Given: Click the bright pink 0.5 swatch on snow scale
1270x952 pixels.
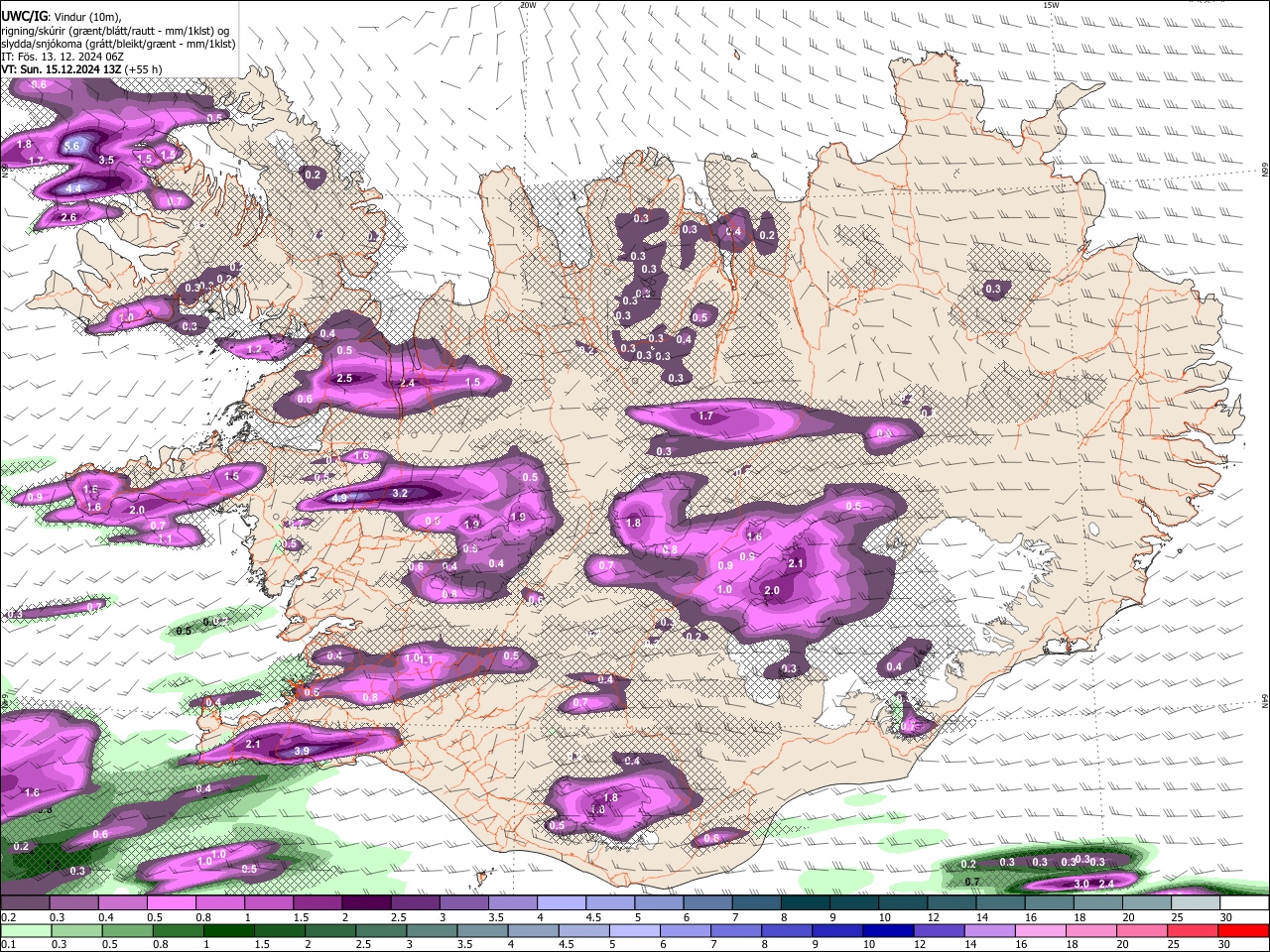Looking at the screenshot, I should [x=171, y=902].
